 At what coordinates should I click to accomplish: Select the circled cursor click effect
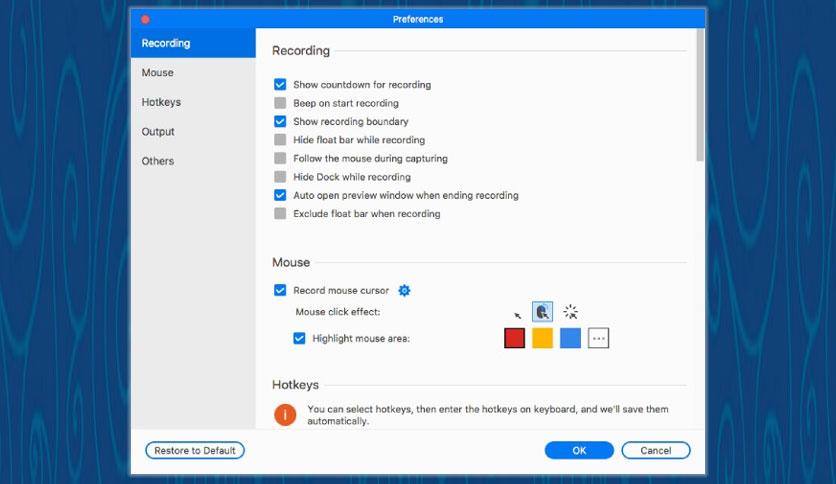(542, 311)
